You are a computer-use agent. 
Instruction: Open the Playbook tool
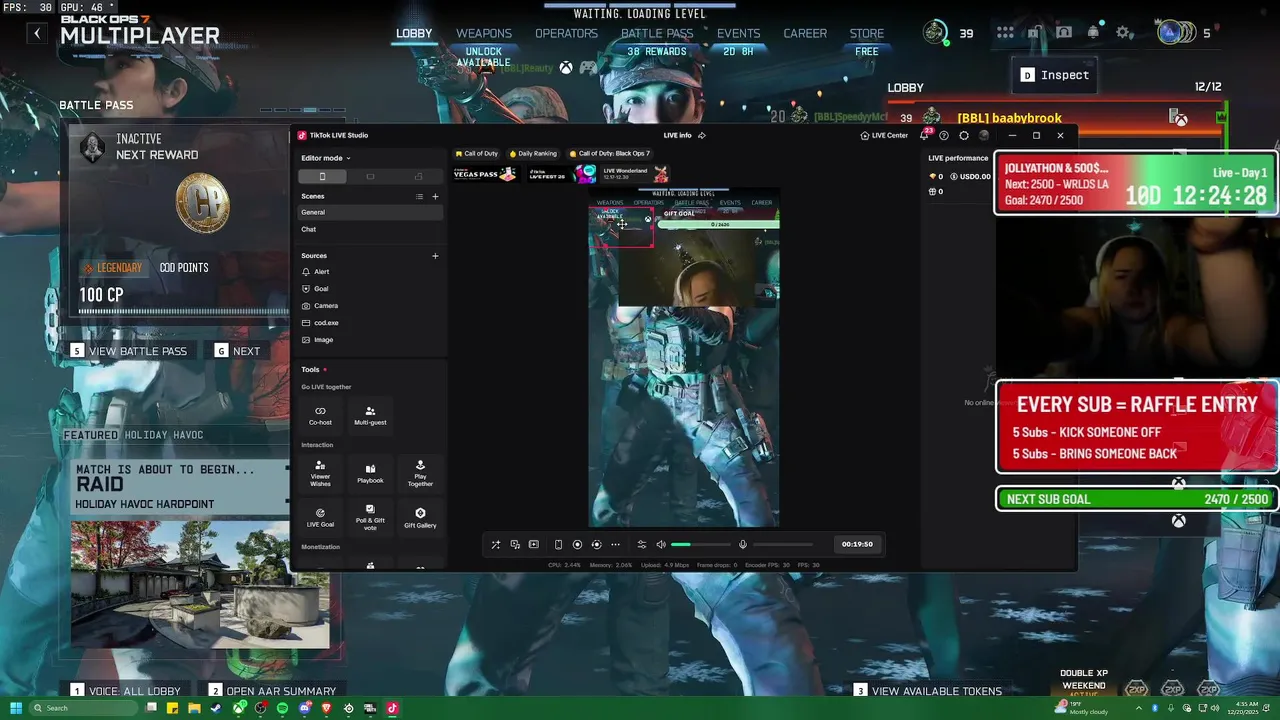pos(370,472)
